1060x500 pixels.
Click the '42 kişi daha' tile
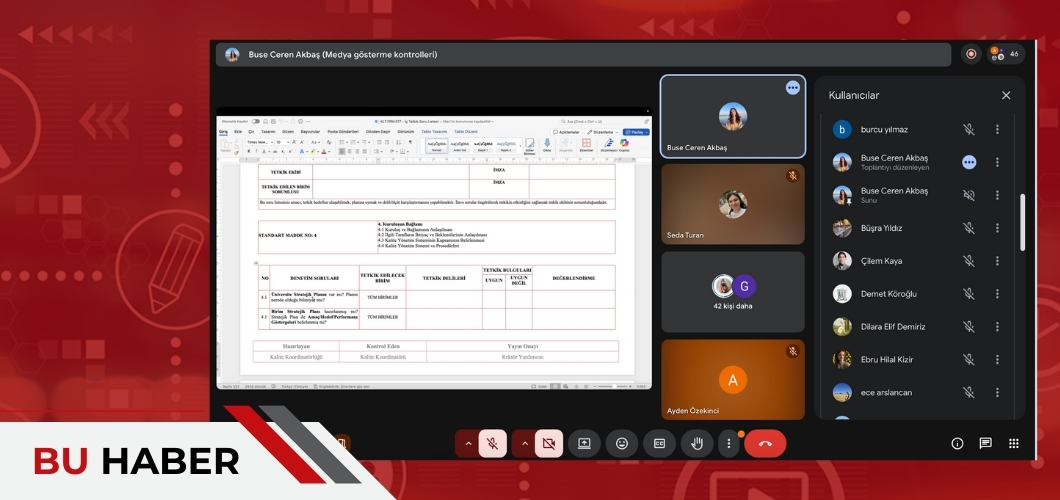733,291
